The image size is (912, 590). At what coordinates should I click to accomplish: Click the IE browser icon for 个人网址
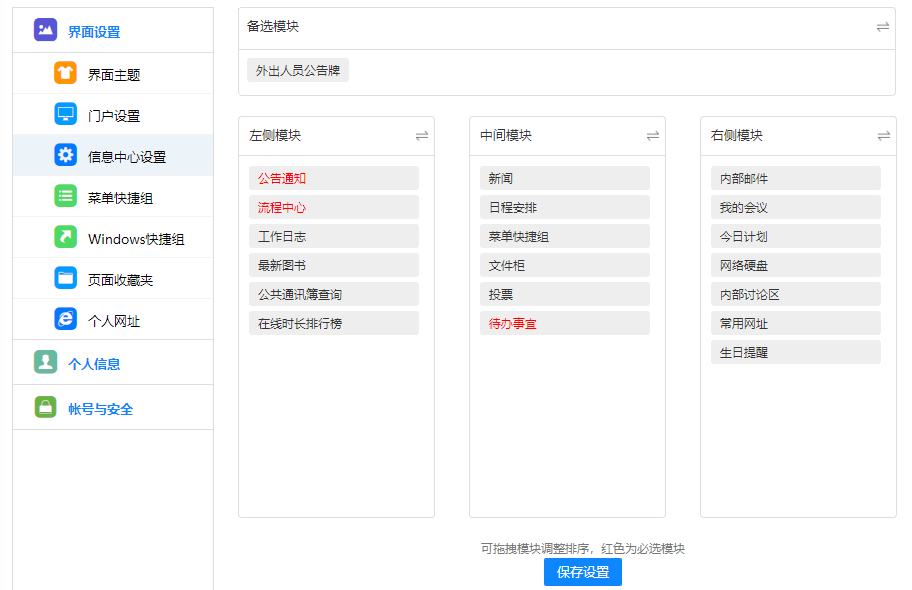[65, 319]
